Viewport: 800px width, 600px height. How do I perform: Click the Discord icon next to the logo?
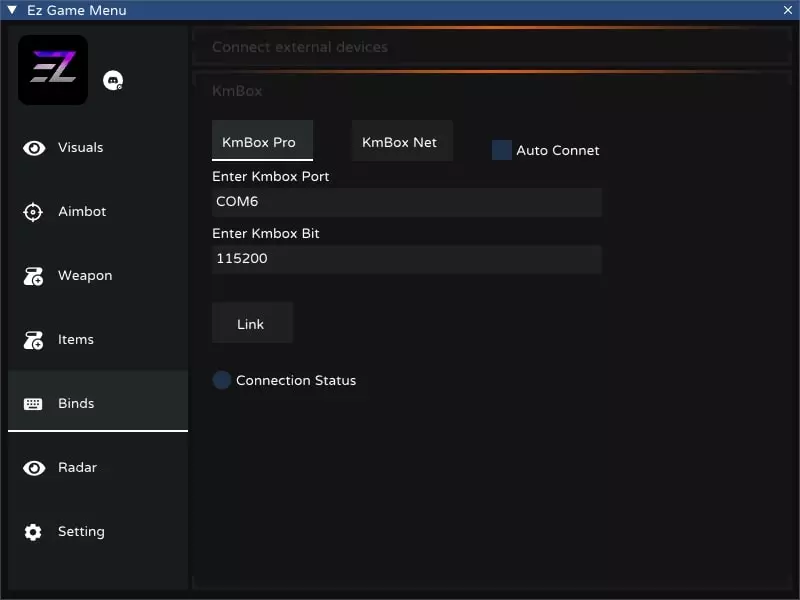point(113,80)
